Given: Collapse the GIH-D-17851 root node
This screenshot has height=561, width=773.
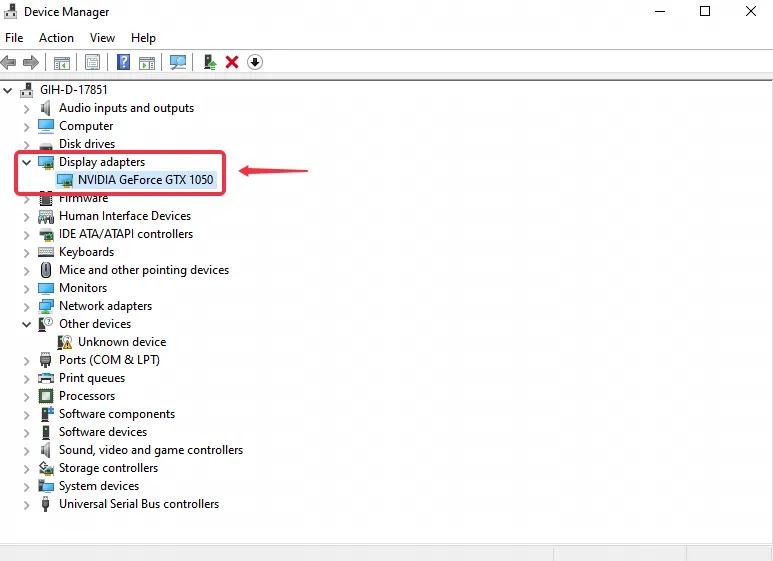Looking at the screenshot, I should click(x=7, y=90).
